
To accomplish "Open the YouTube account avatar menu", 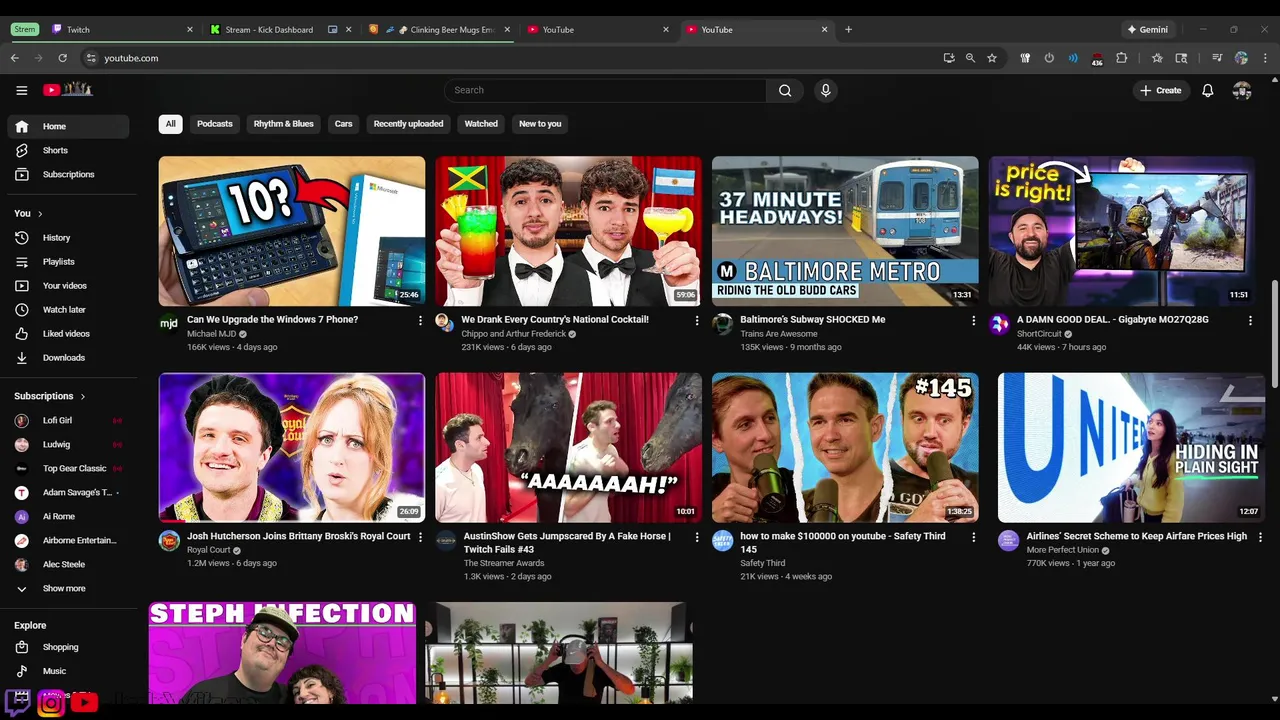I will [x=1242, y=90].
